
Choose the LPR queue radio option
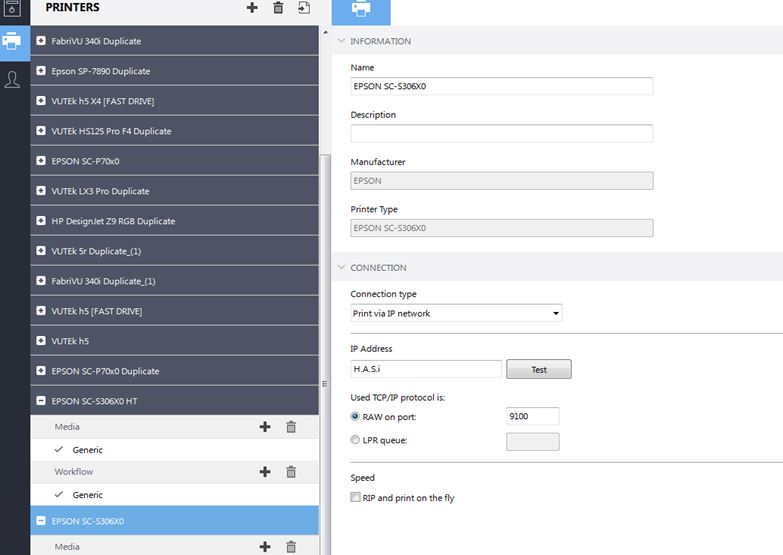pos(356,441)
